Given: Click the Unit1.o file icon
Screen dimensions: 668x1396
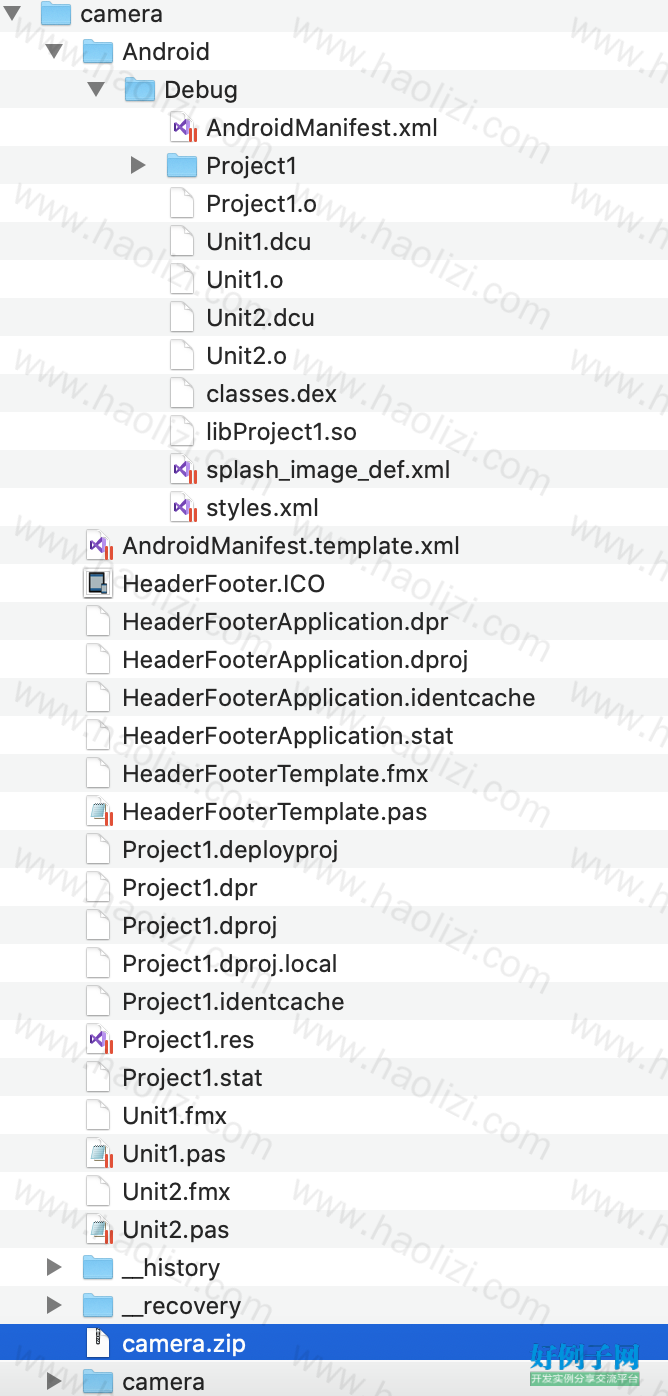Looking at the screenshot, I should point(181,279).
